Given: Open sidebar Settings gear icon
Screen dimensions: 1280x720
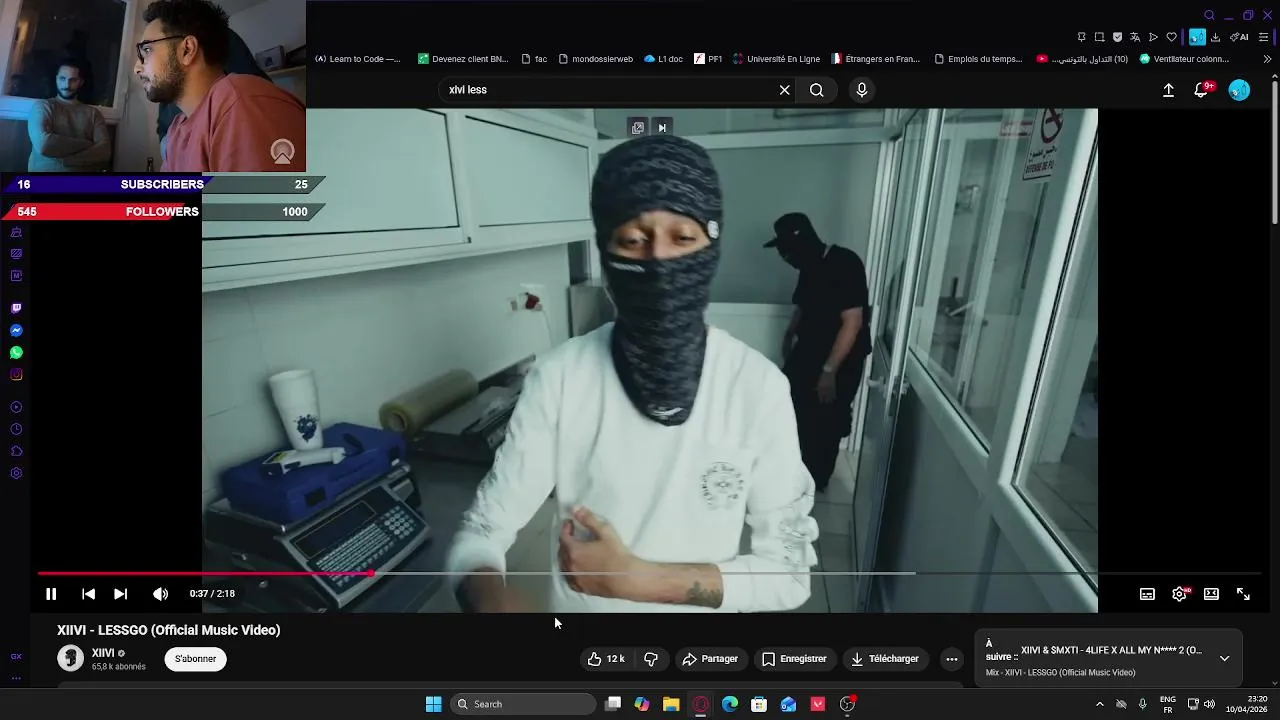Looking at the screenshot, I should pyautogui.click(x=16, y=473).
